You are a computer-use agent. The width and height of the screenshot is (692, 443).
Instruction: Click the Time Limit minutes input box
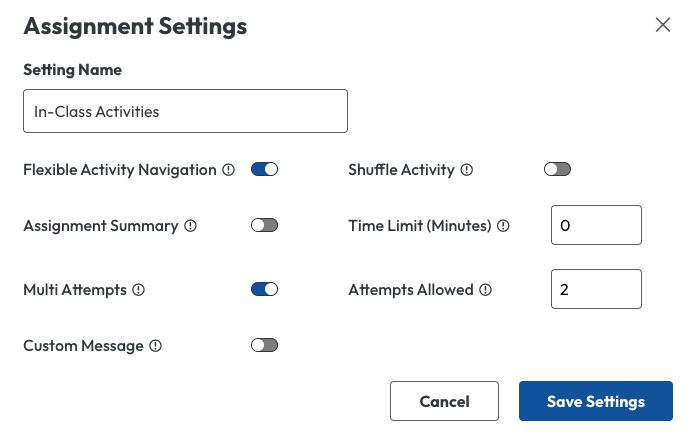click(595, 226)
